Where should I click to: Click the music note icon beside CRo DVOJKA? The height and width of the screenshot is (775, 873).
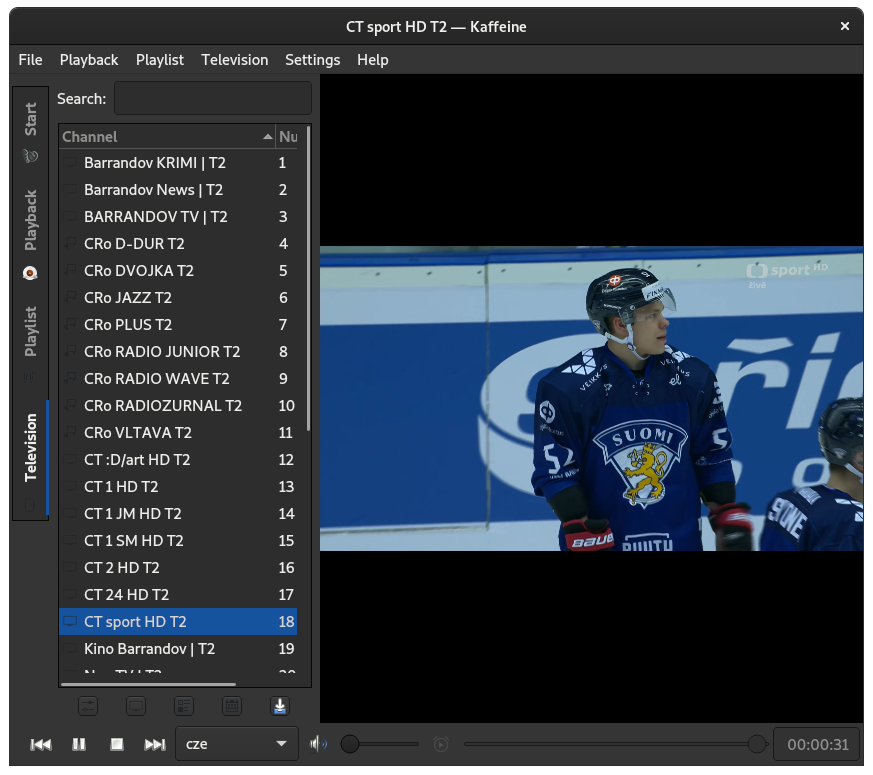click(70, 271)
